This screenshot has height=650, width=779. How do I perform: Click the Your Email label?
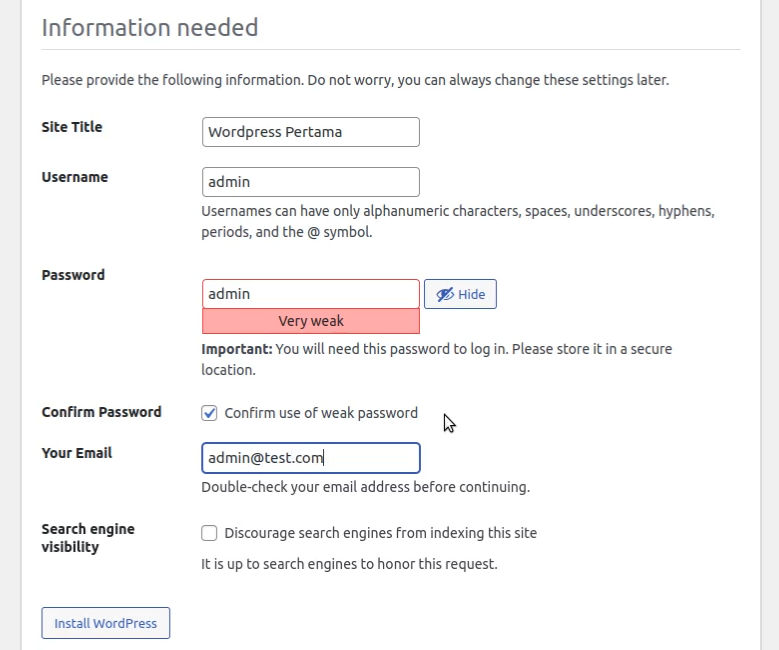(77, 453)
